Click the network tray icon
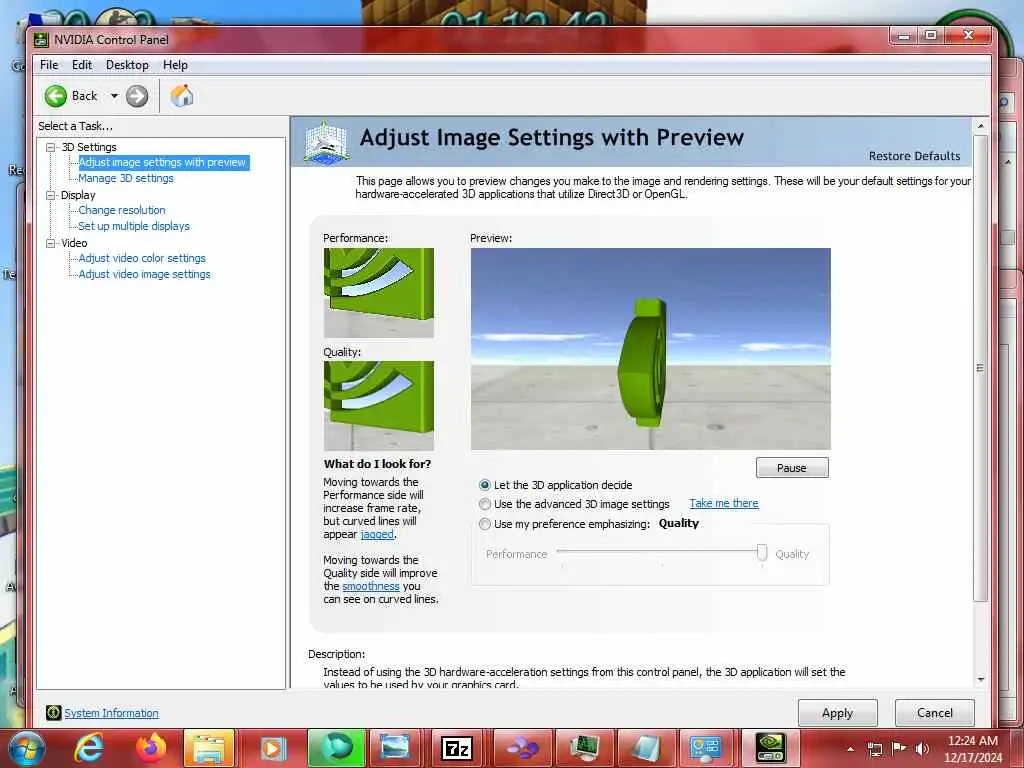This screenshot has height=768, width=1024. (874, 749)
